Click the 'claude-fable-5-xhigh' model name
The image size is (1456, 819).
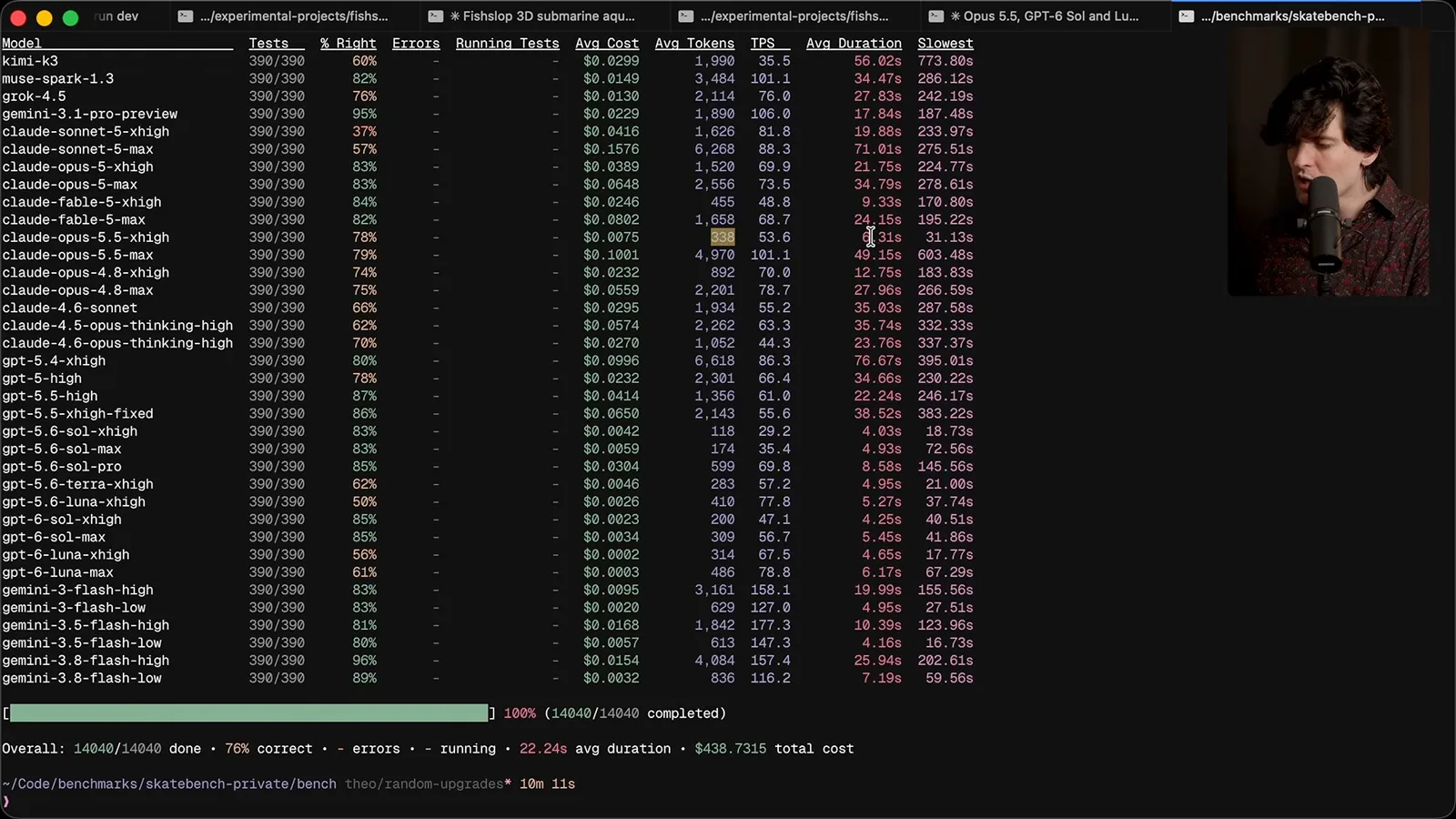point(82,202)
